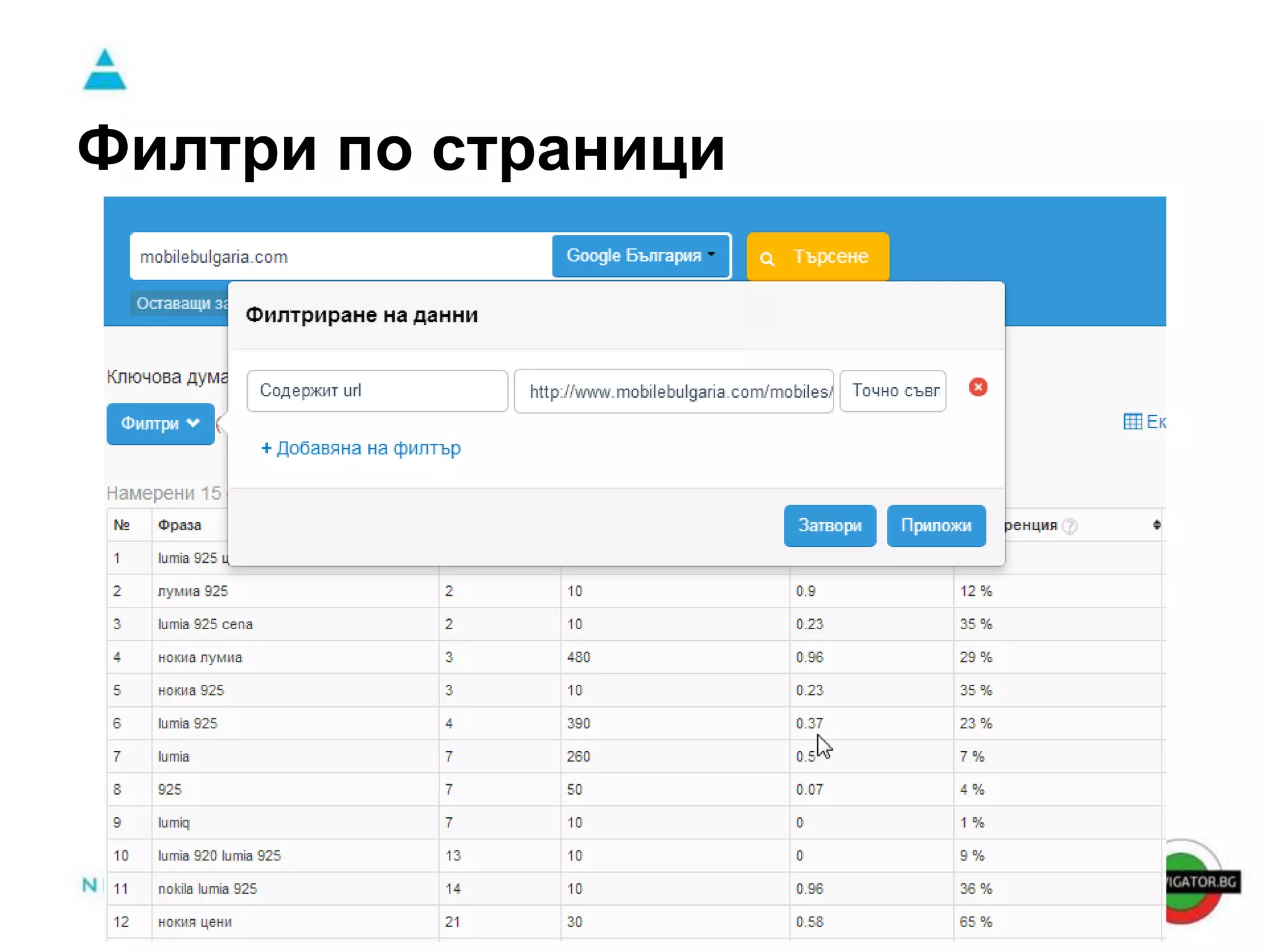Click the Добавяна на филтър link
Viewport: 1270px width, 952px height.
pyautogui.click(x=361, y=448)
